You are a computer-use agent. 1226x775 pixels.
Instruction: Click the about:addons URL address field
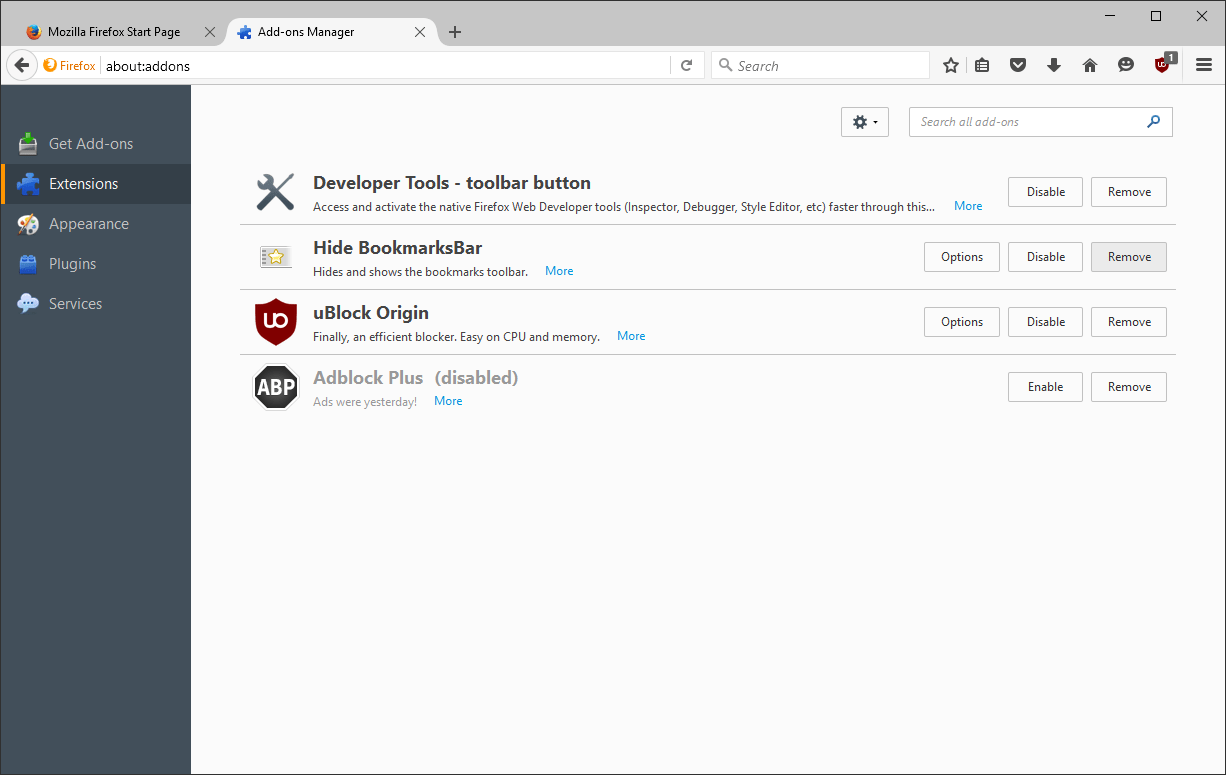point(385,66)
